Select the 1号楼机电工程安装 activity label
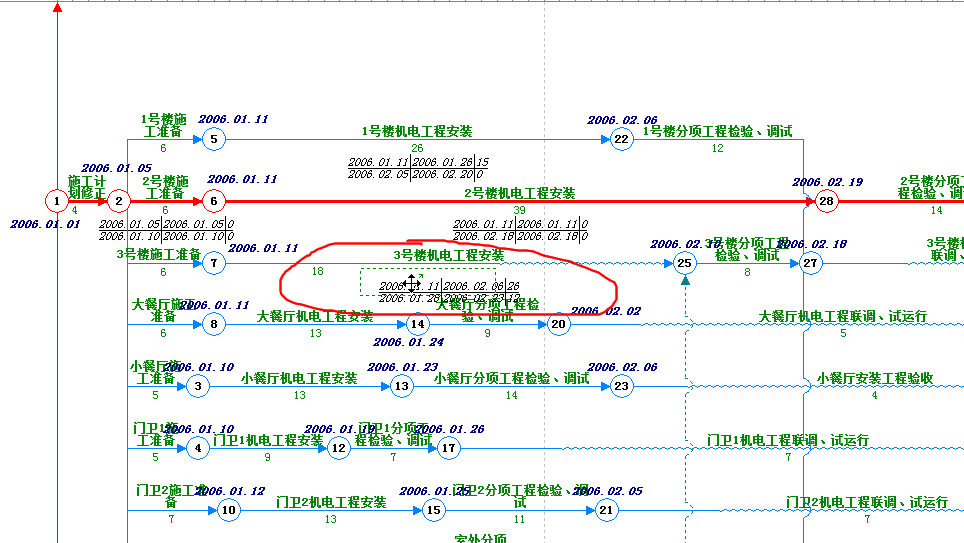964x543 pixels. coord(417,131)
